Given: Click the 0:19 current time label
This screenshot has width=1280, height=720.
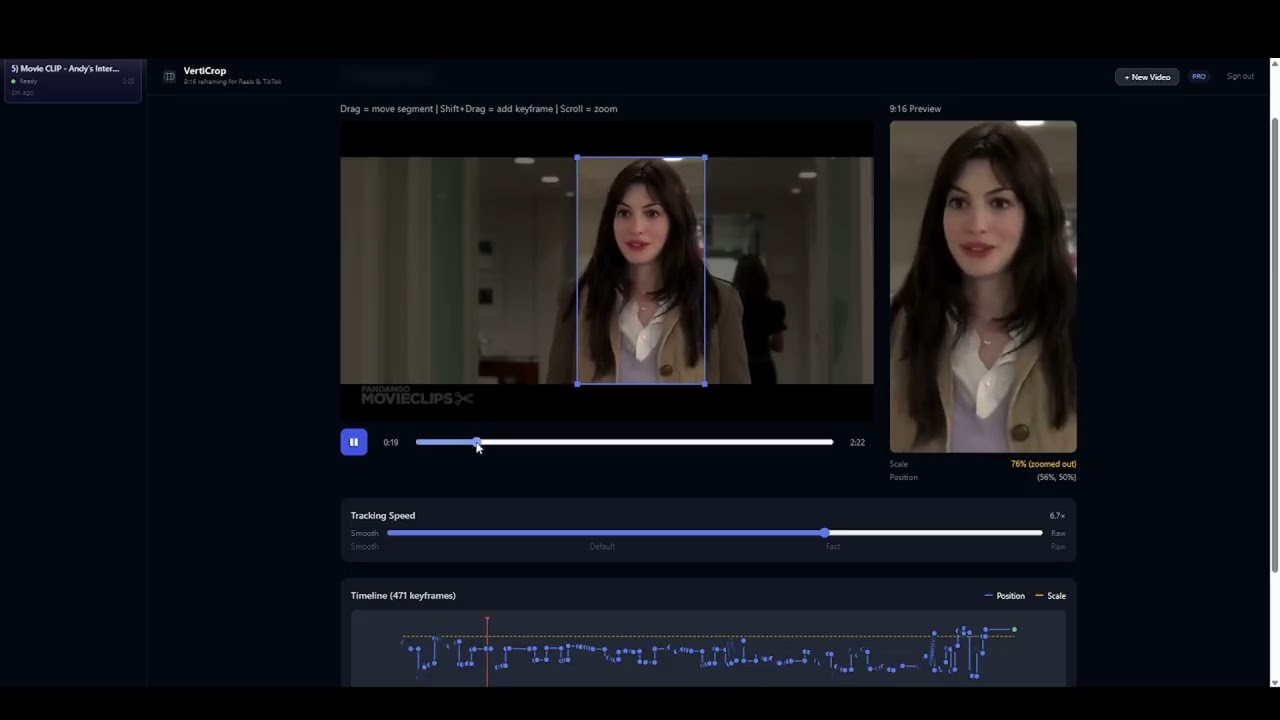Looking at the screenshot, I should (x=391, y=442).
